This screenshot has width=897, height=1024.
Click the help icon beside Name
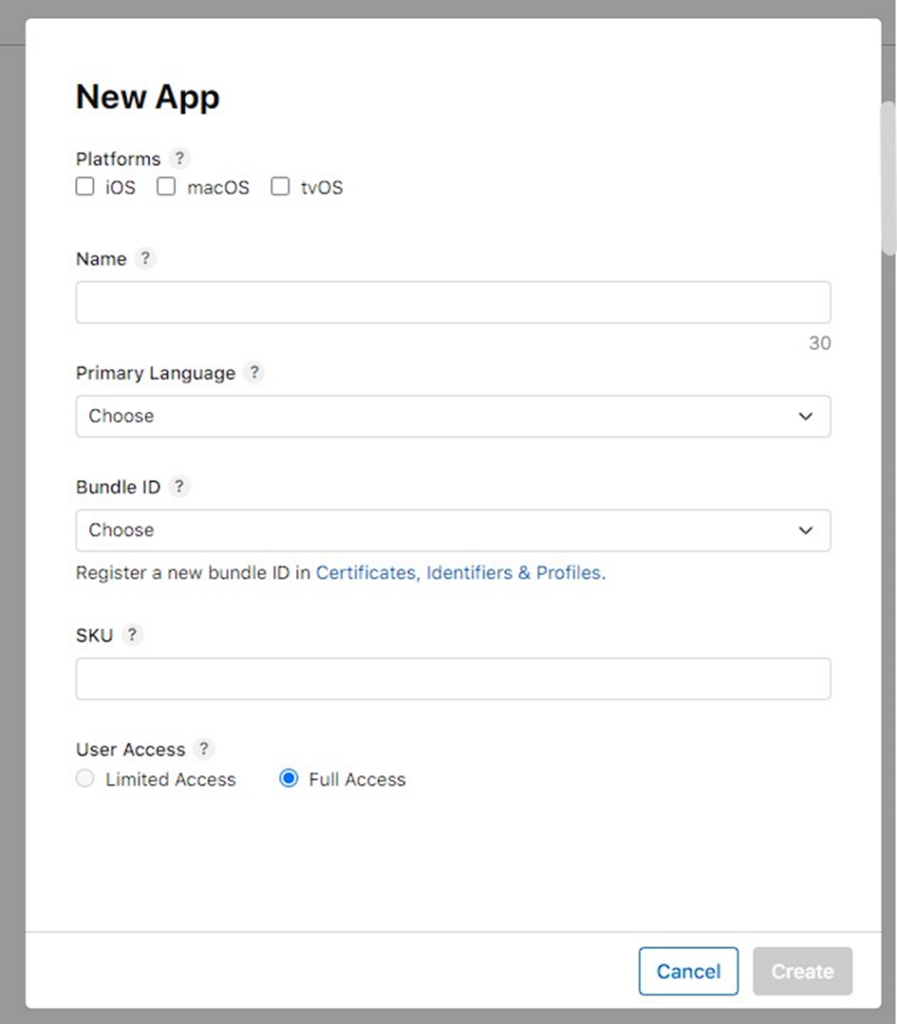point(145,258)
